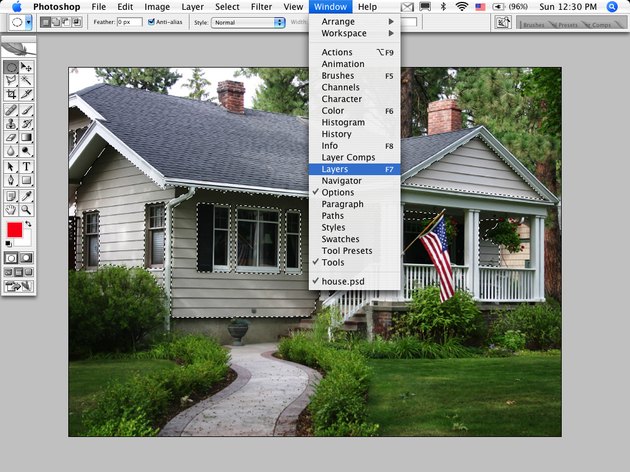Choose Swatches from the Window menu

355,239
